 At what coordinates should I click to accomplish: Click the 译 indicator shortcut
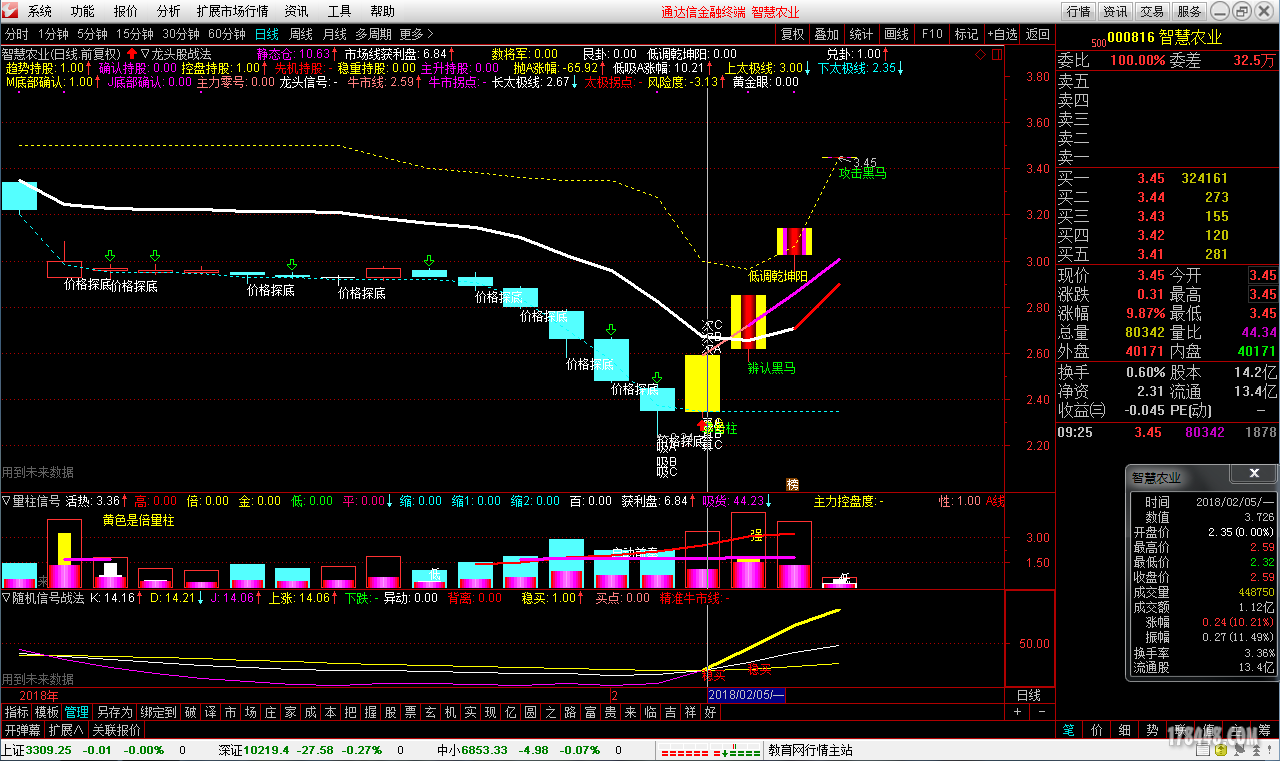(210, 712)
